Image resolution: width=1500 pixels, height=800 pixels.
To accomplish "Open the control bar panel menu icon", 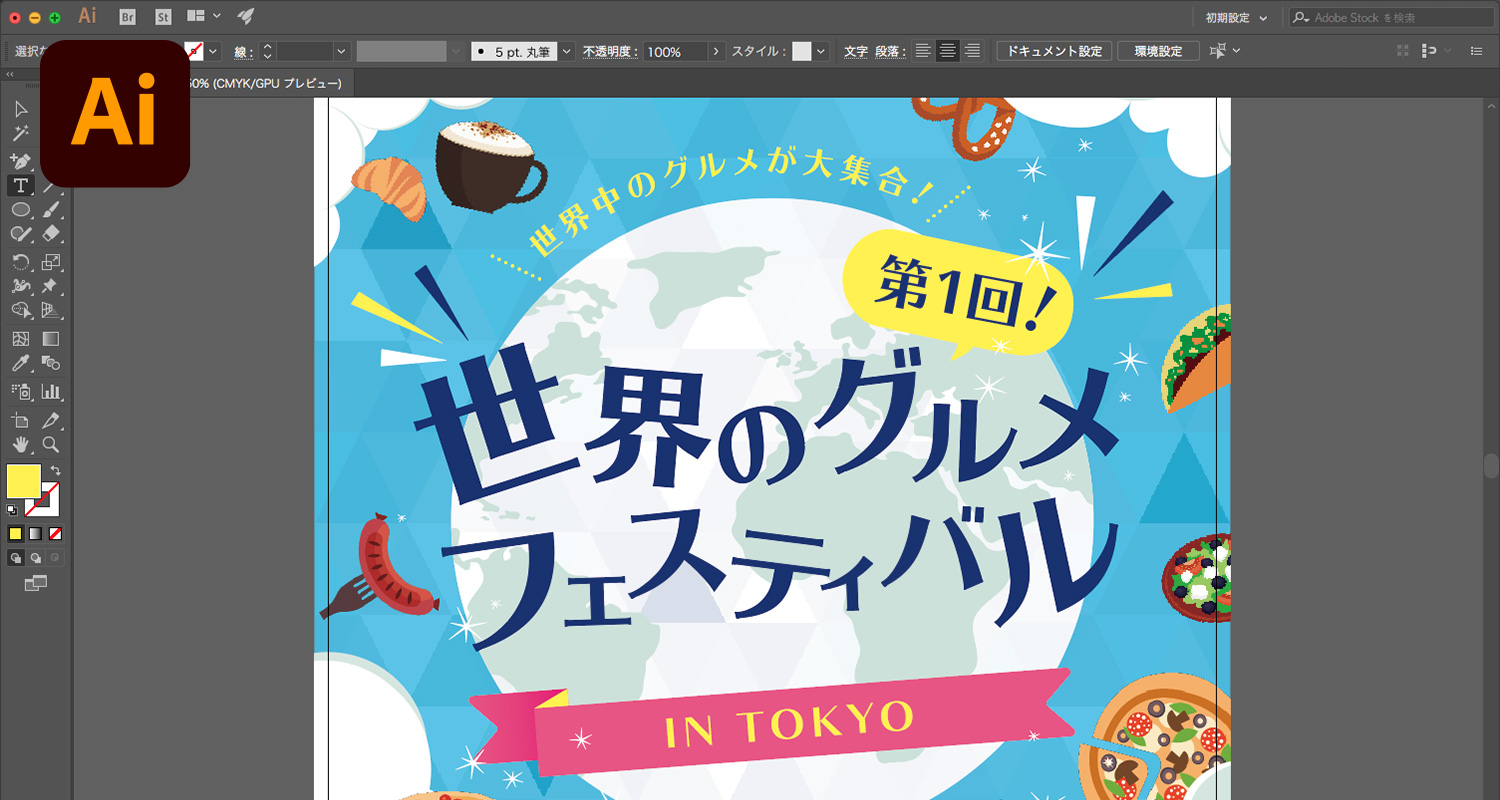I will click(1476, 51).
